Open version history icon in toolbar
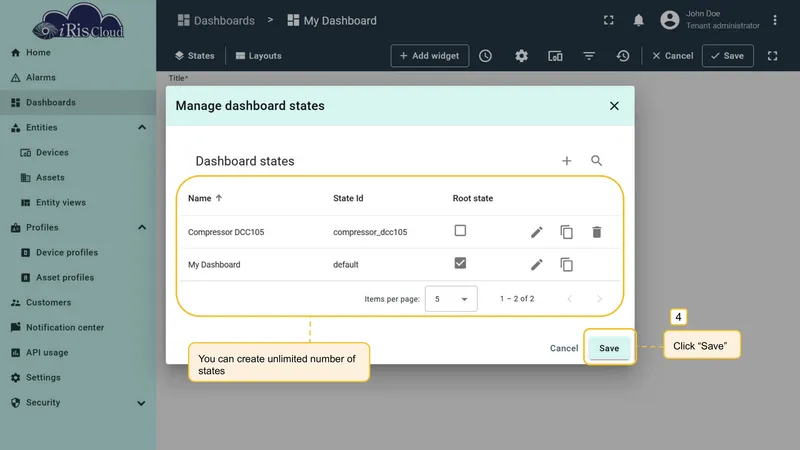Viewport: 800px width, 450px height. (x=622, y=56)
